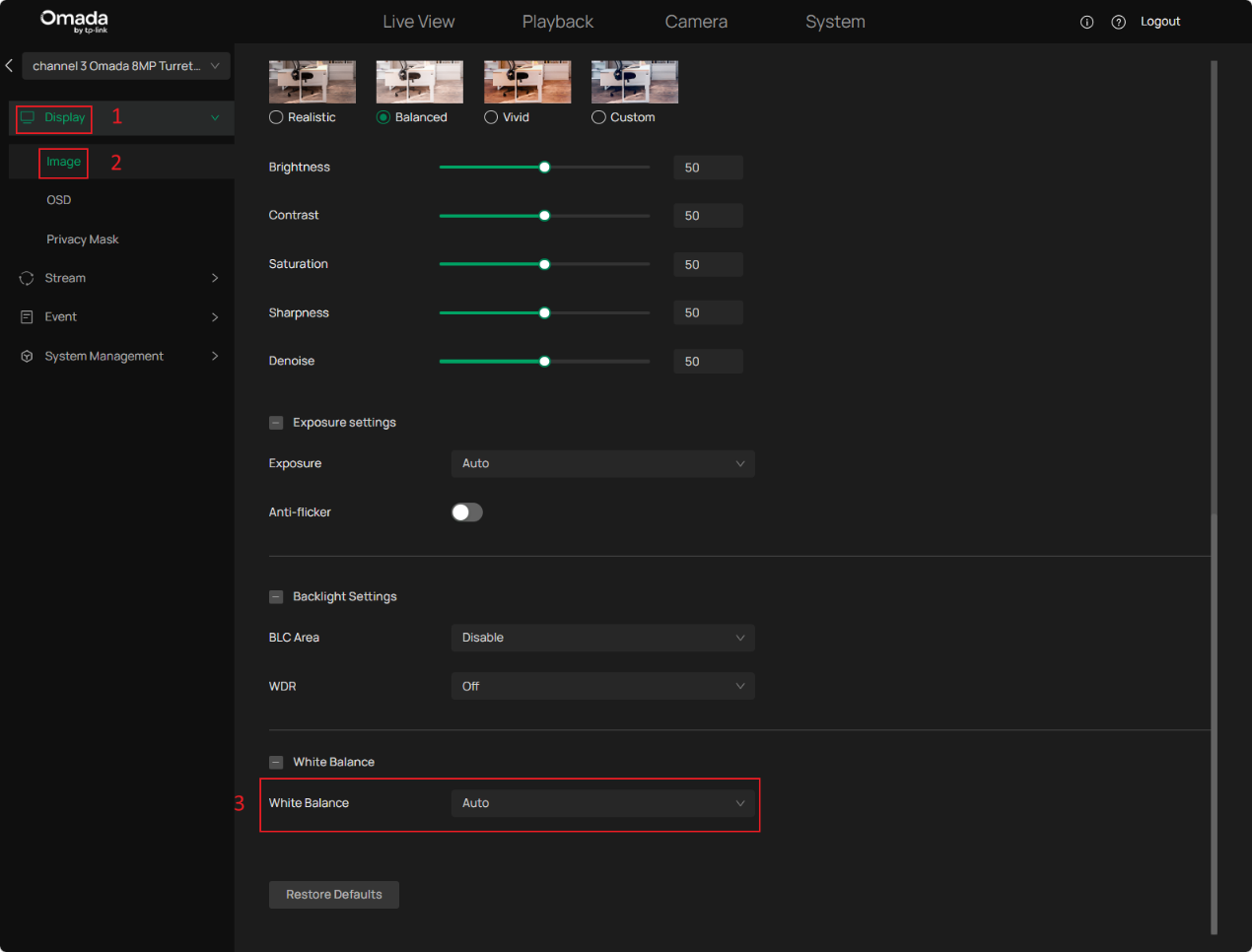Click the Denoise slider handle

click(x=544, y=362)
